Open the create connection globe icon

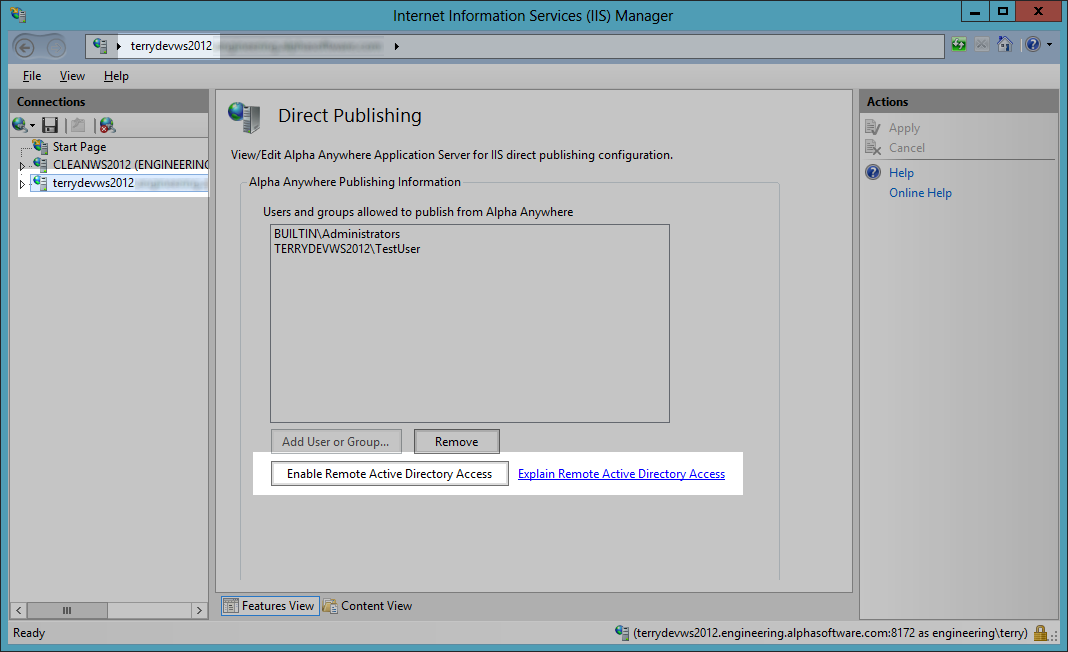[19, 125]
